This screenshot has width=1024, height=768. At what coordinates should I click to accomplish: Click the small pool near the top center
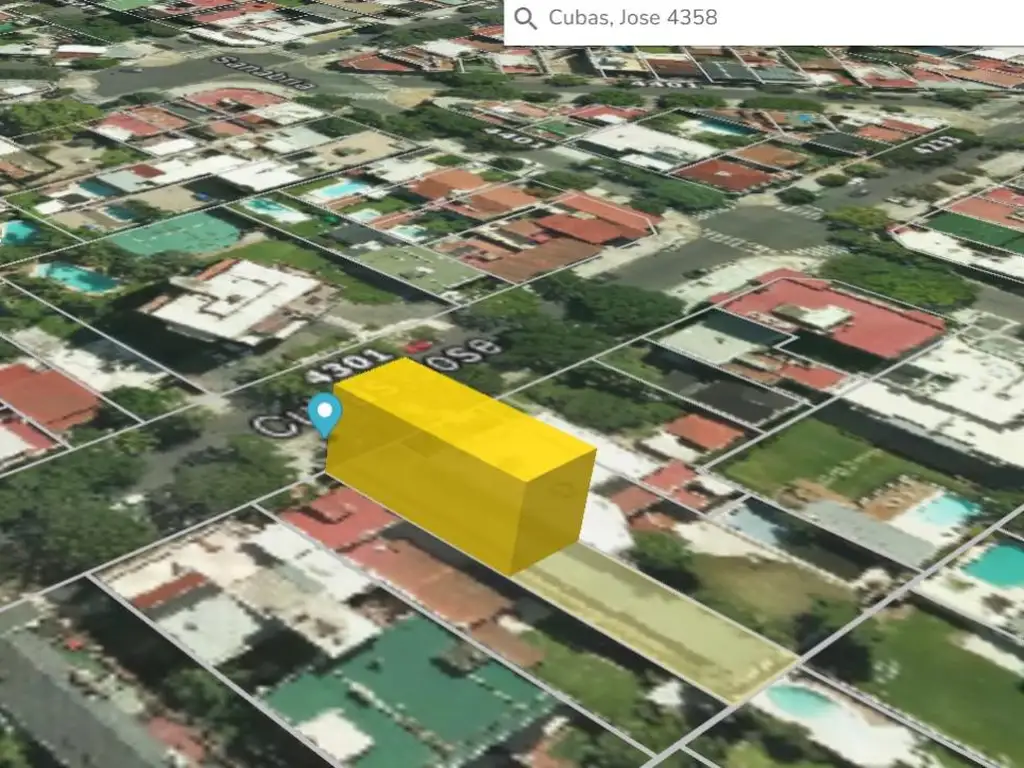click(x=340, y=190)
